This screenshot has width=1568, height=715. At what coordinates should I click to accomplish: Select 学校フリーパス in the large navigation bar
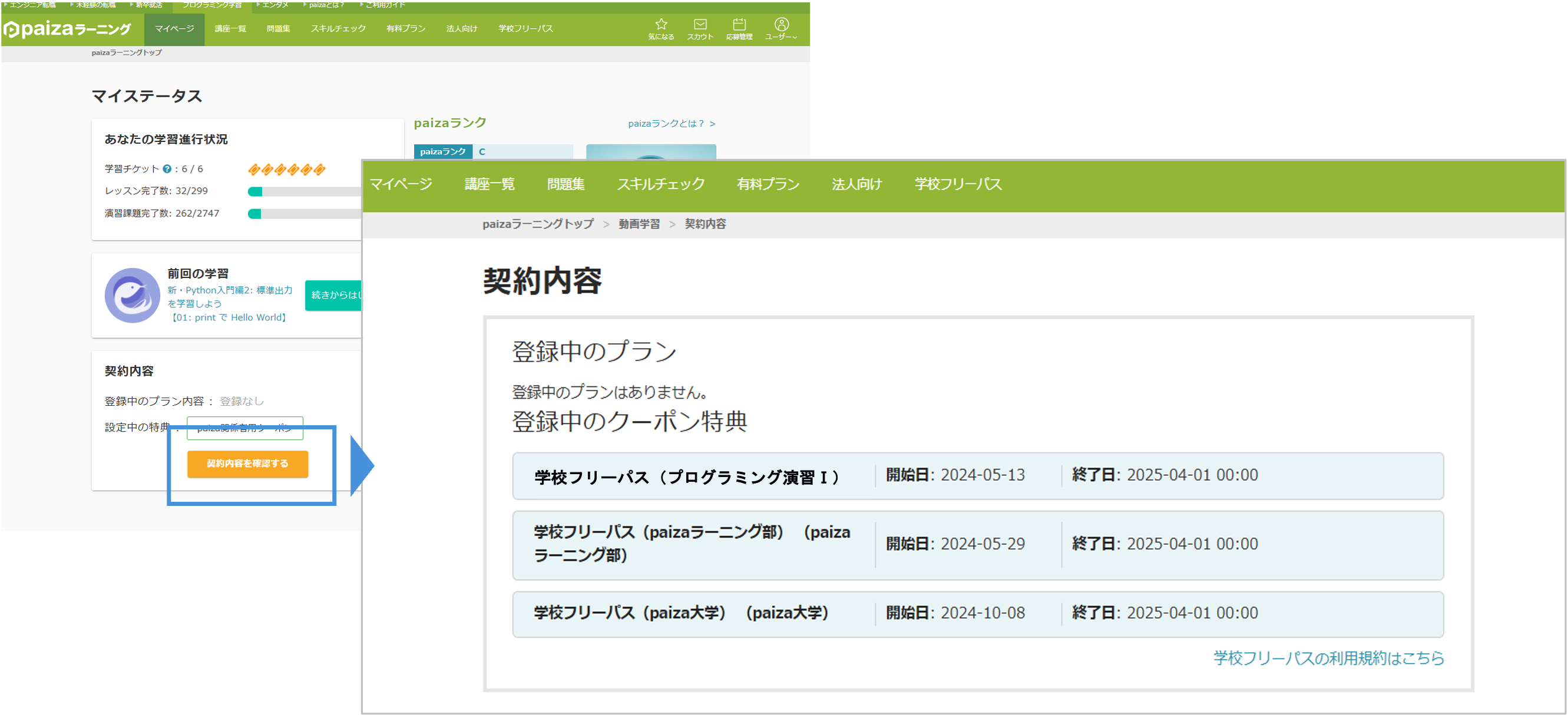pyautogui.click(x=958, y=184)
